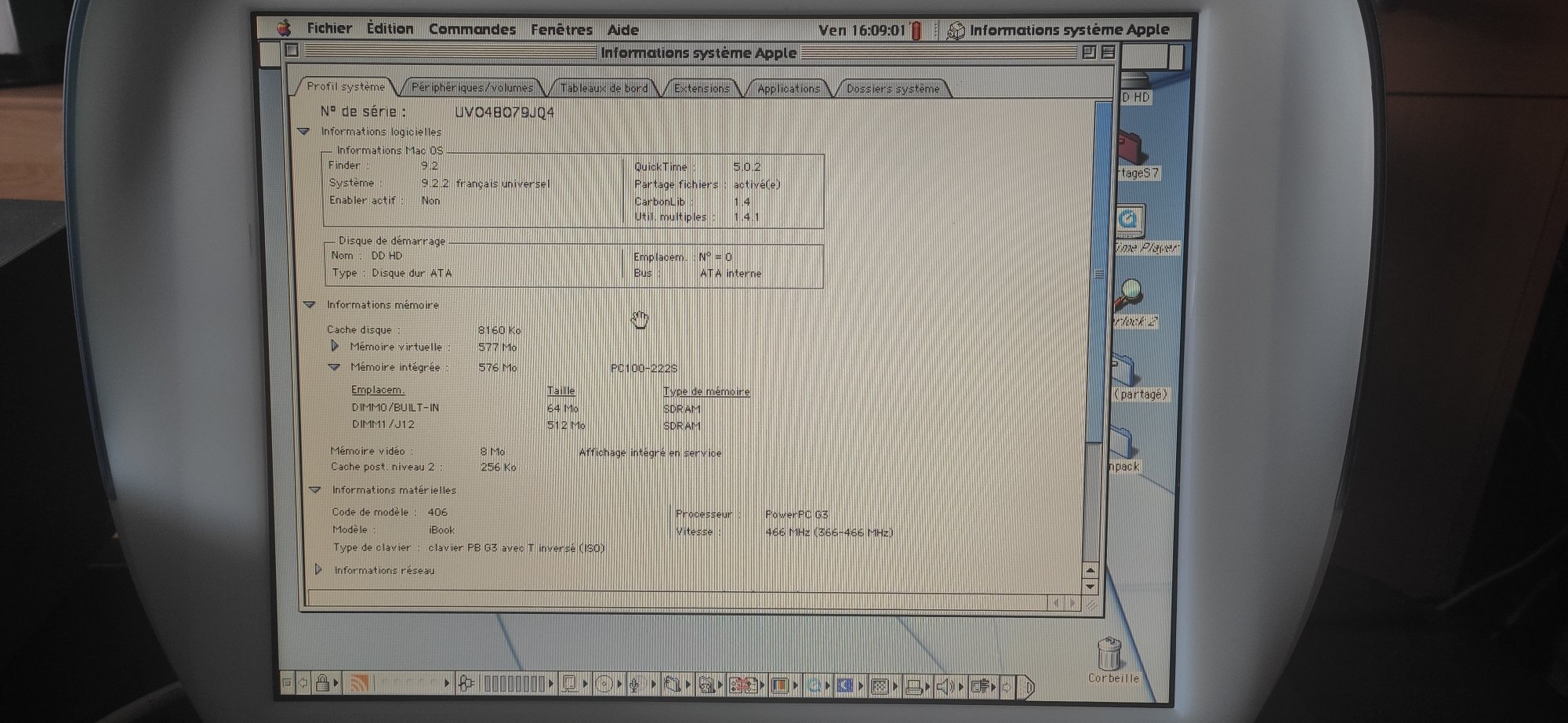Expand the Mémoire virtuelle details
The image size is (1568, 723).
click(x=335, y=346)
